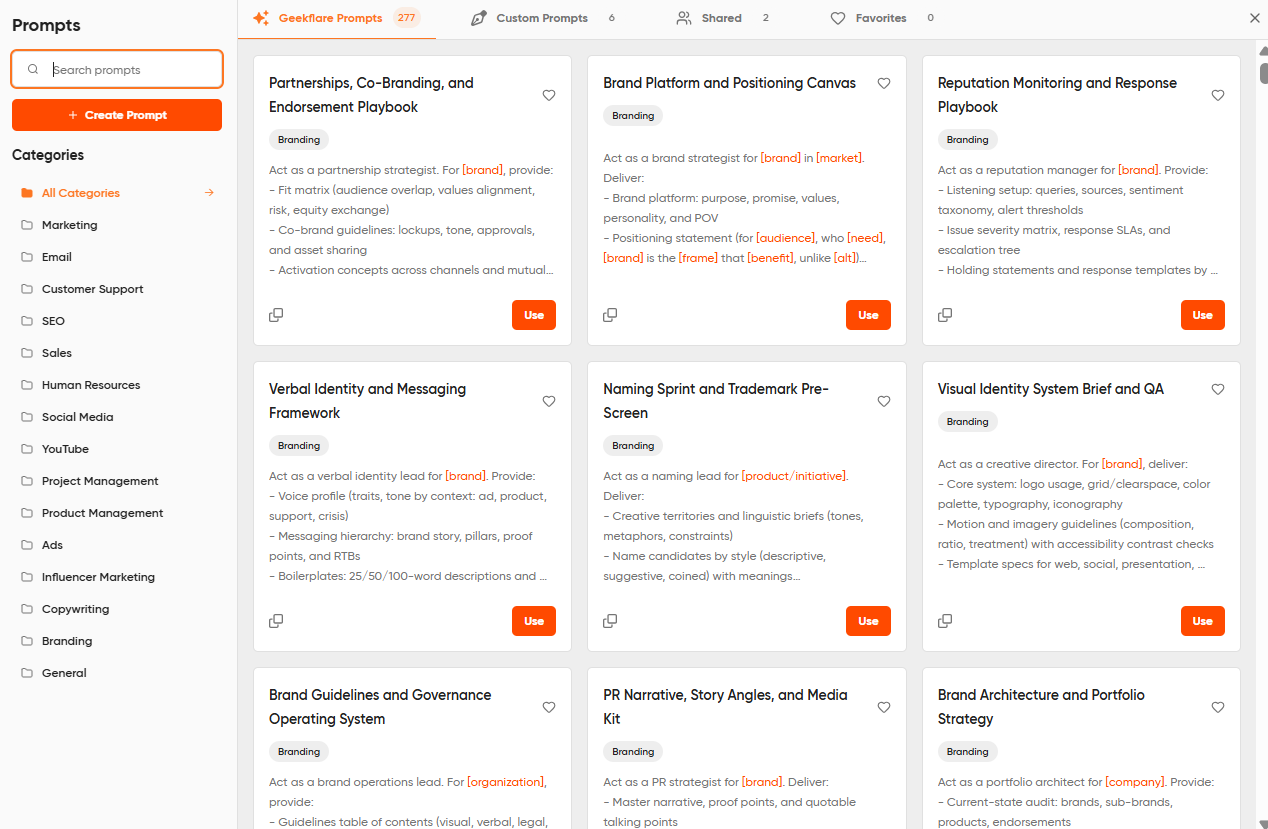Toggle heart on Visual Identity System Brief
The height and width of the screenshot is (829, 1268).
(1218, 390)
